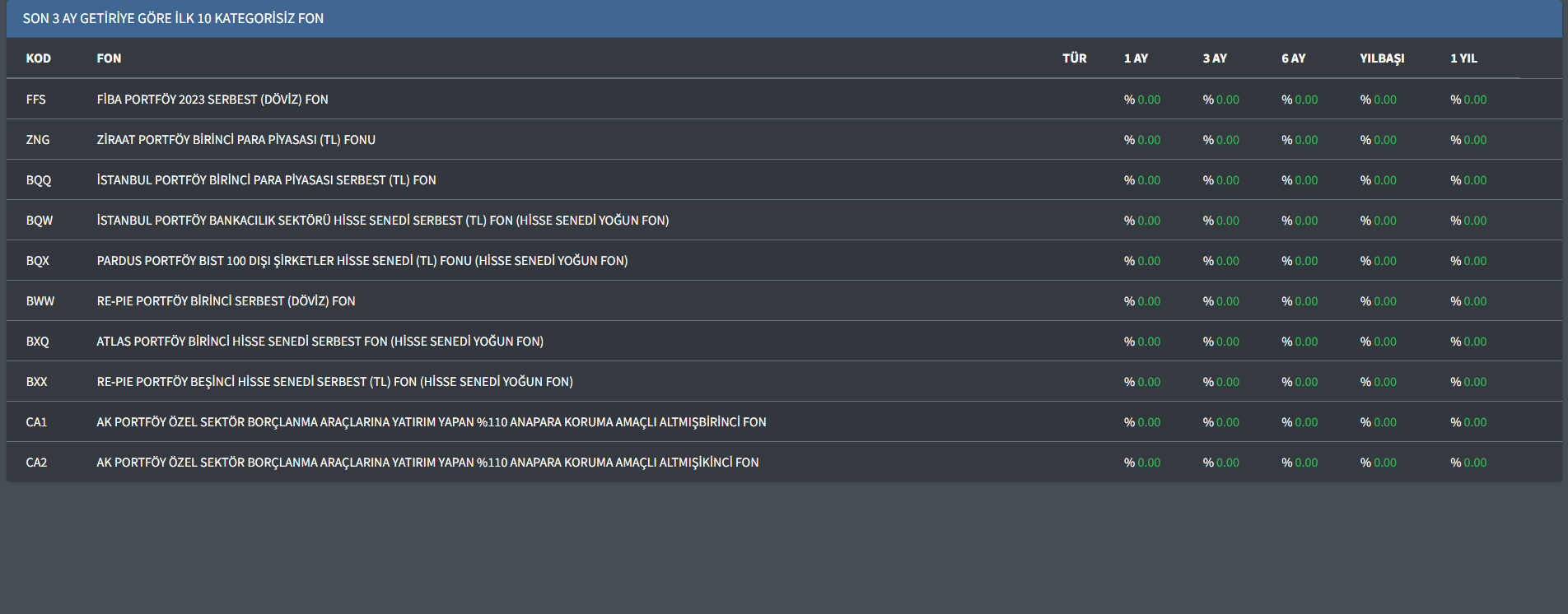Click RE-PIE Portföy Beşinci Hisse Senedi fund
Viewport: 1568px width, 614px height.
334,382
